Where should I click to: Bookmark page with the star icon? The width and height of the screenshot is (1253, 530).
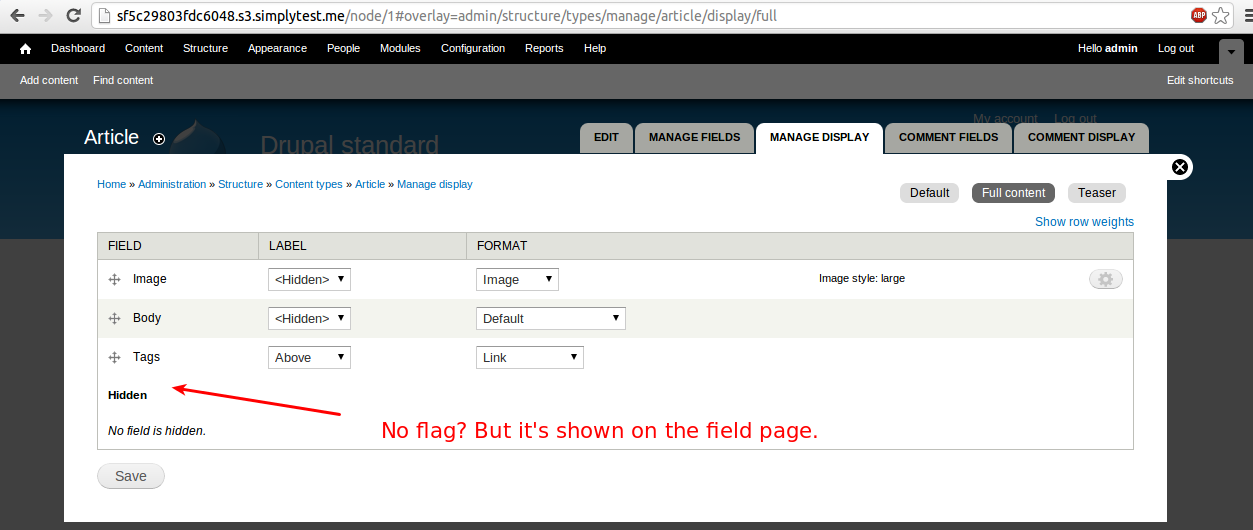tap(1221, 16)
